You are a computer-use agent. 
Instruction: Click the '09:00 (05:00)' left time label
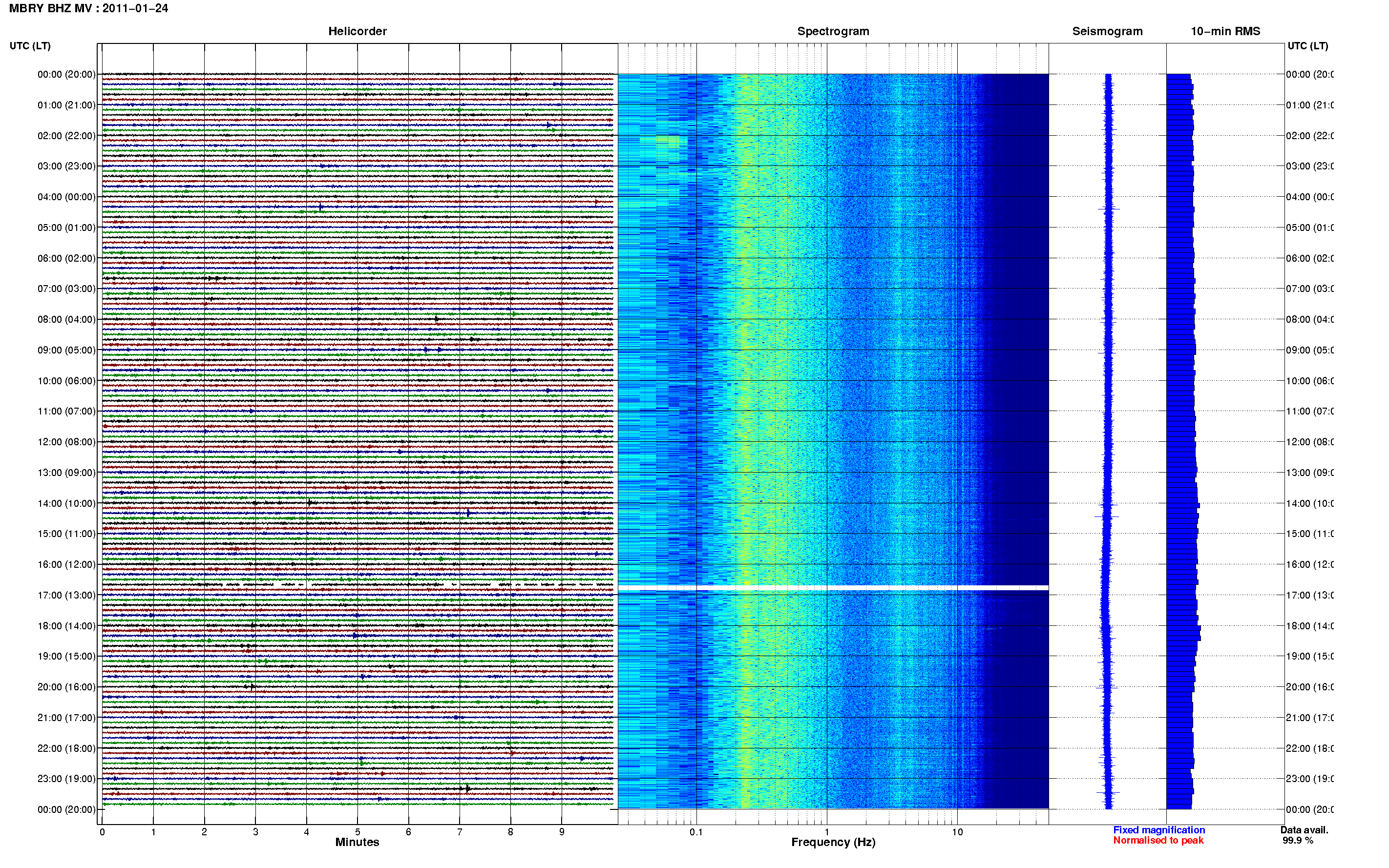[x=66, y=350]
